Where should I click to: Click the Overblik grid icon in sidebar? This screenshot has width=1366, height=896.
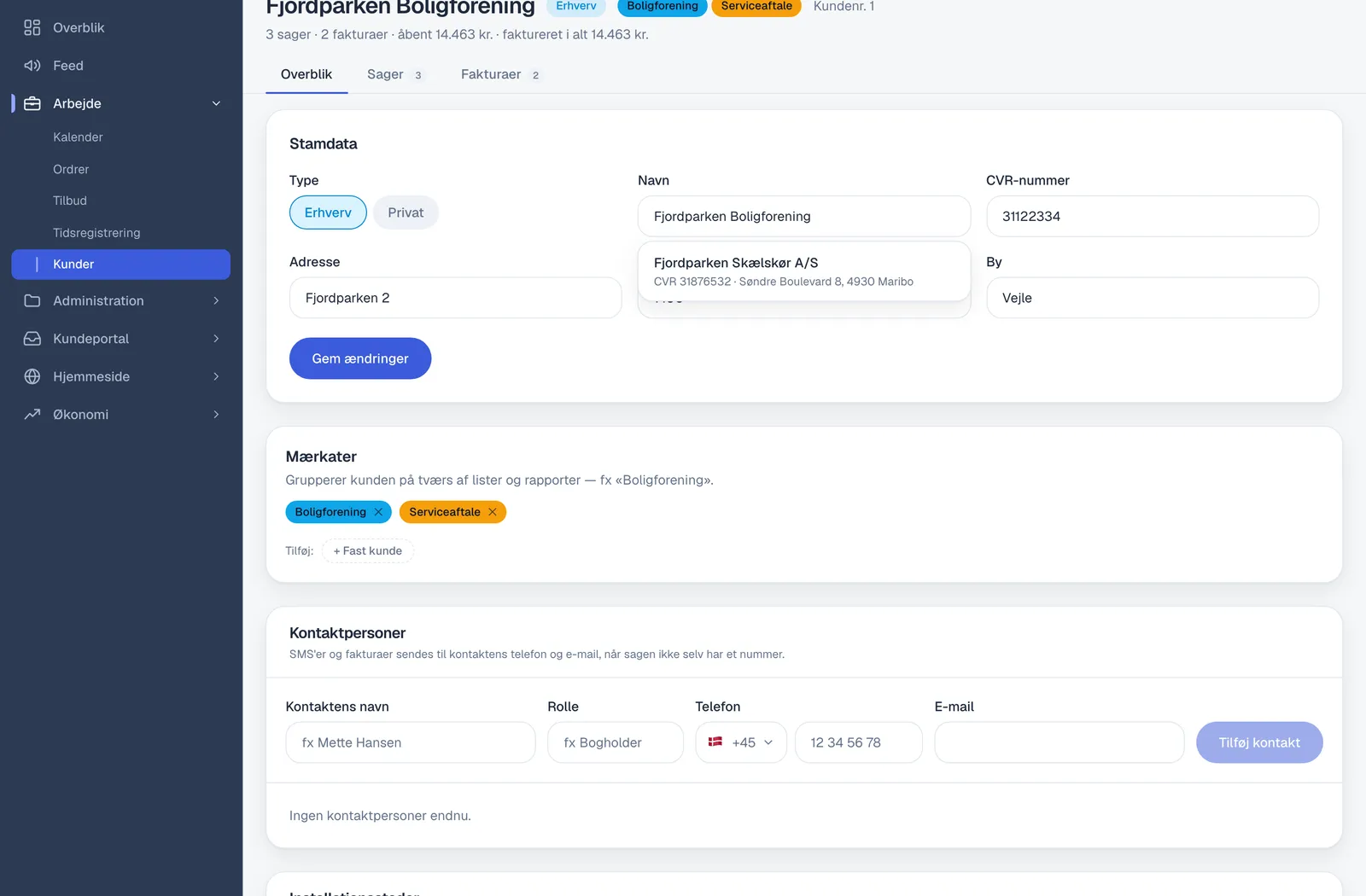[x=32, y=27]
